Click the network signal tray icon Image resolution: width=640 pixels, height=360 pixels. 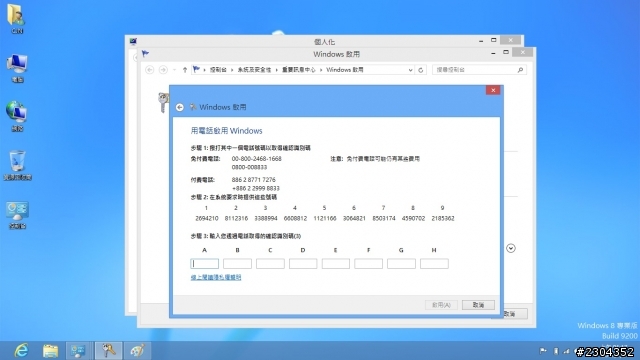[x=567, y=351]
